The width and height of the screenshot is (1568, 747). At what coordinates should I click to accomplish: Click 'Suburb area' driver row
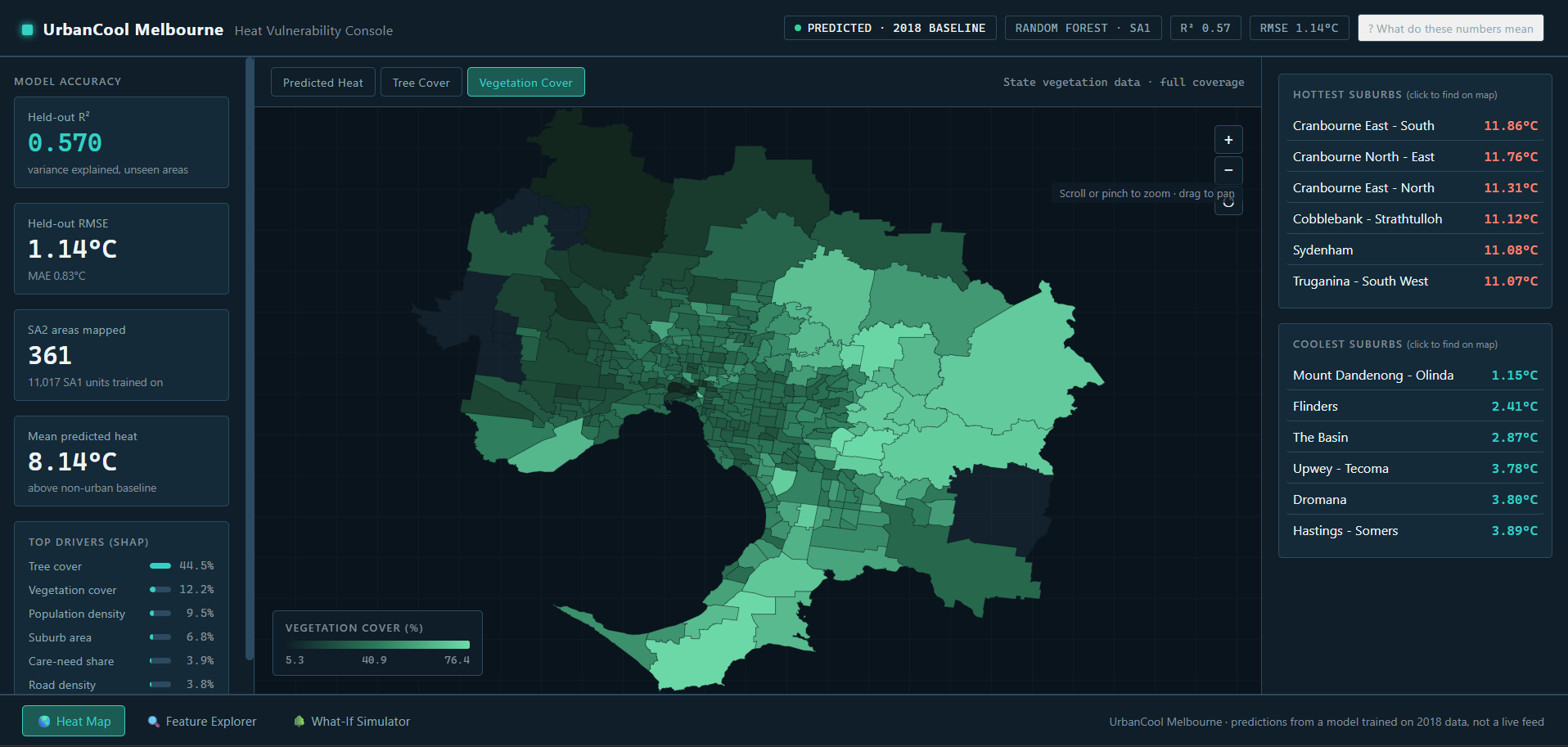(121, 637)
